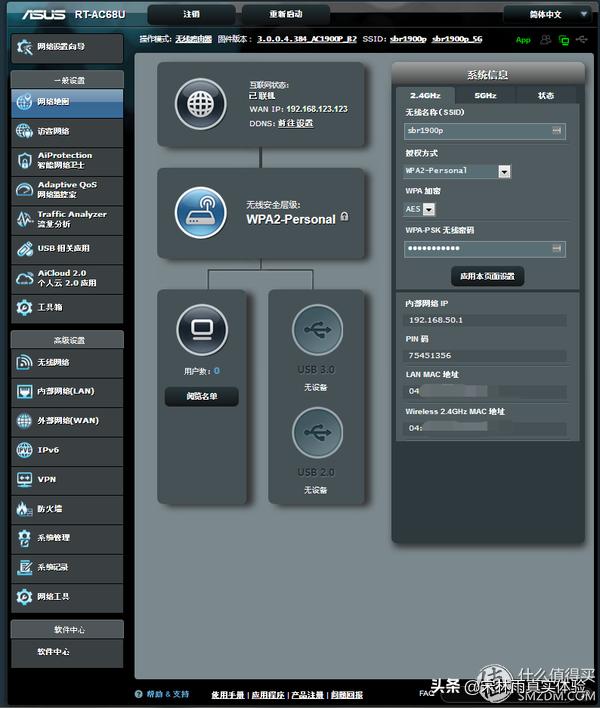Click the Internet status globe icon
The image size is (600, 708).
coord(201,102)
